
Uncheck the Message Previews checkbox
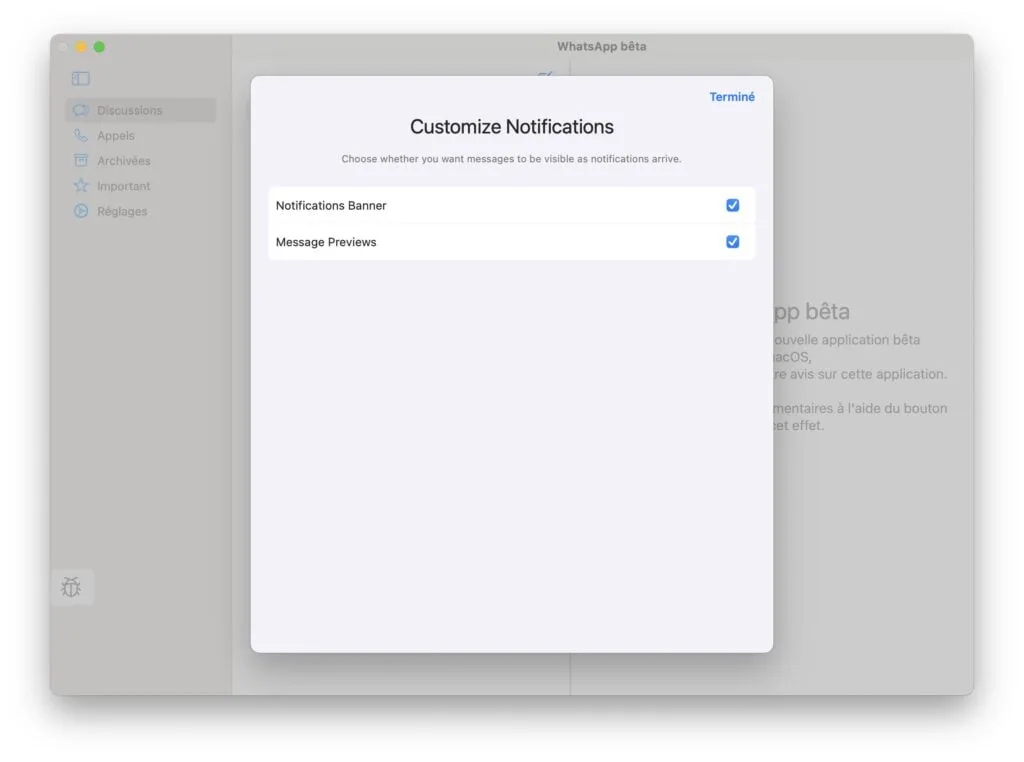click(x=733, y=242)
